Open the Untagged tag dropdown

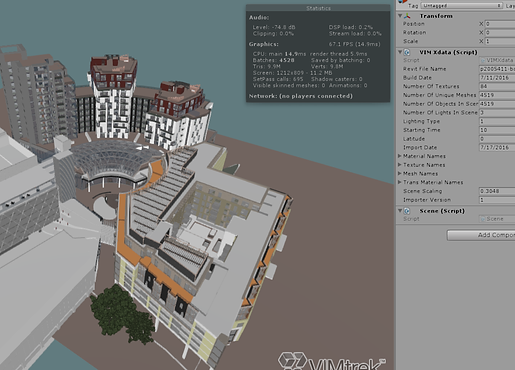(462, 5)
